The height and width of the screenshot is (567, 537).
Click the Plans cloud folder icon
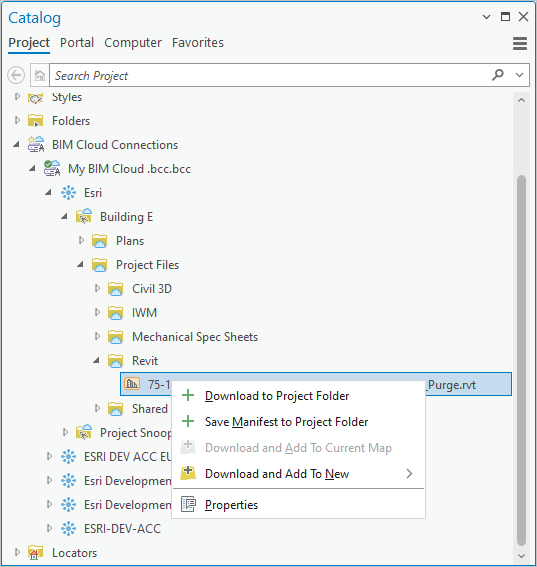click(99, 241)
